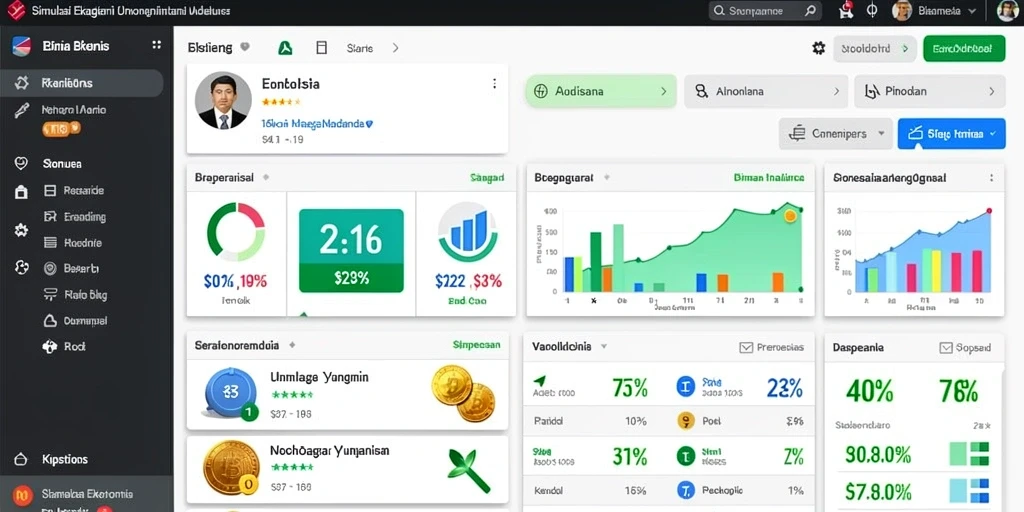Click the shopping cart icon in top bar

tap(846, 10)
